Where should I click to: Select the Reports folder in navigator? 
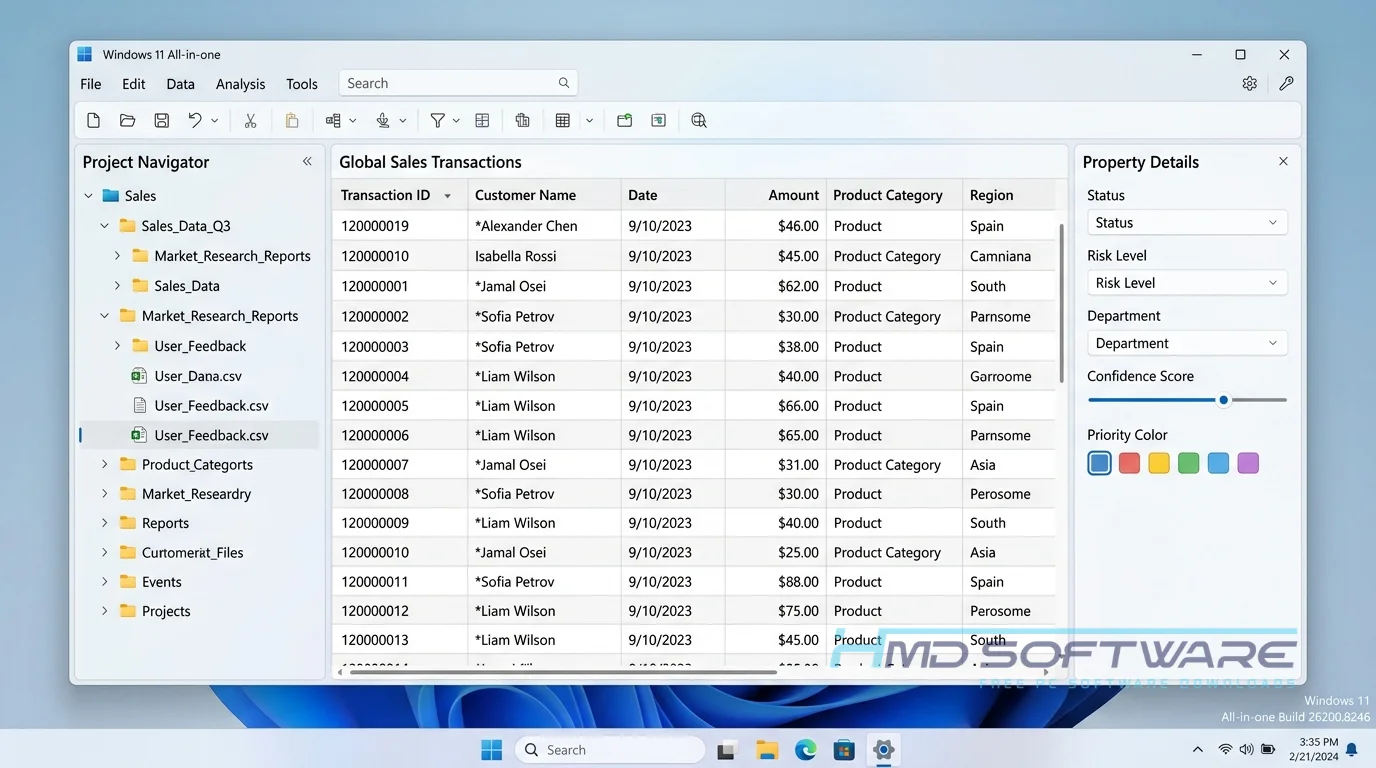pyautogui.click(x=165, y=523)
